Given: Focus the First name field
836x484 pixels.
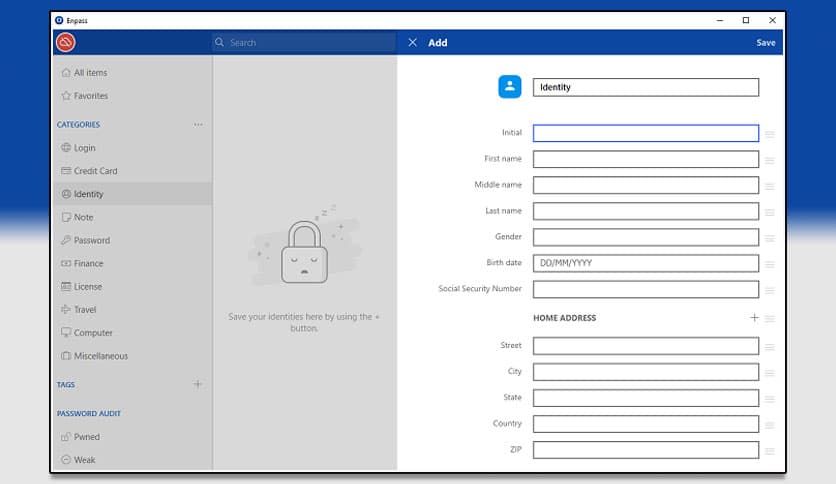Looking at the screenshot, I should [646, 159].
